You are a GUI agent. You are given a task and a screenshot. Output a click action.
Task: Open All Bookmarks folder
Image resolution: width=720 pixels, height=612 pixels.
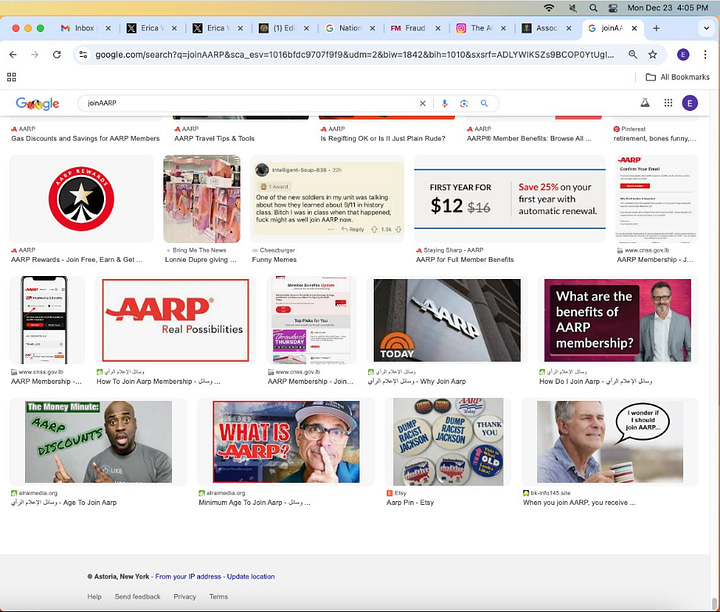pos(678,77)
